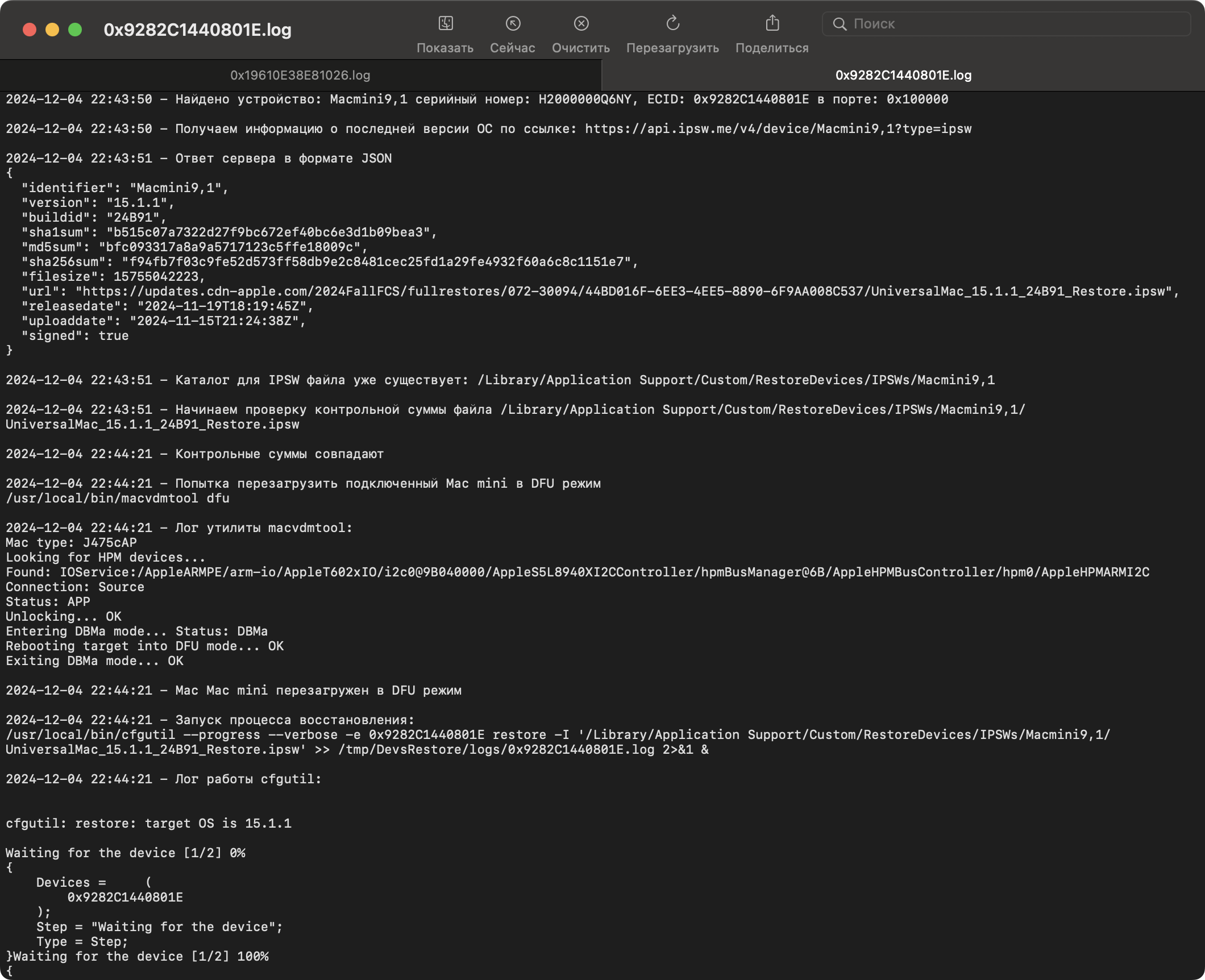Viewport: 1205px width, 980px height.
Task: Click the sha256sum hash line
Action: pyautogui.click(x=330, y=262)
